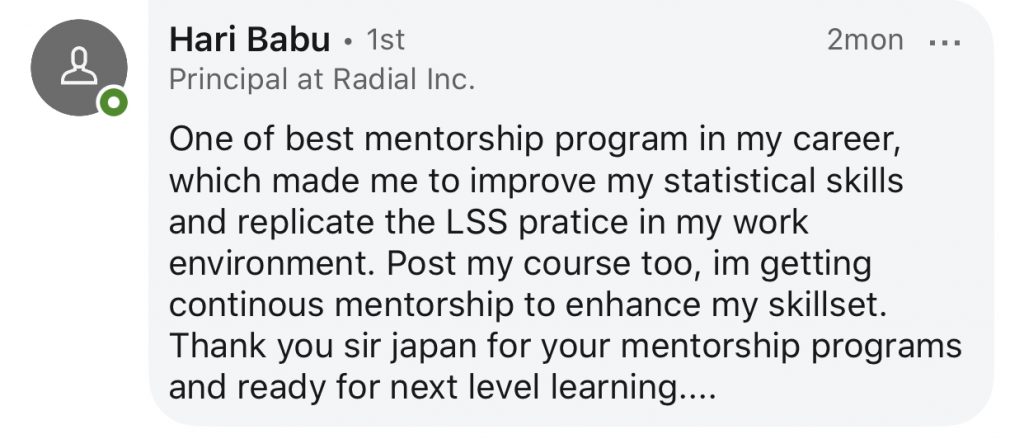Image resolution: width=1024 pixels, height=439 pixels.
Task: Click the comment's first line about mentorship program
Action: click(536, 141)
